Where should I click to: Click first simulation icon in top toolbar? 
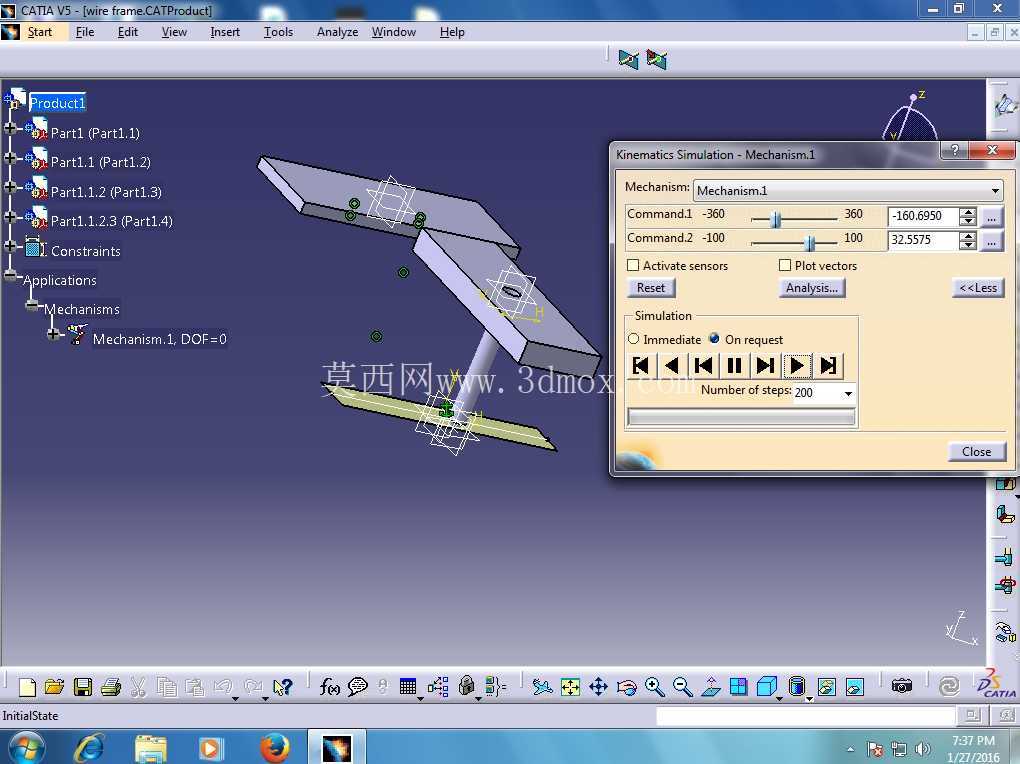[x=628, y=60]
